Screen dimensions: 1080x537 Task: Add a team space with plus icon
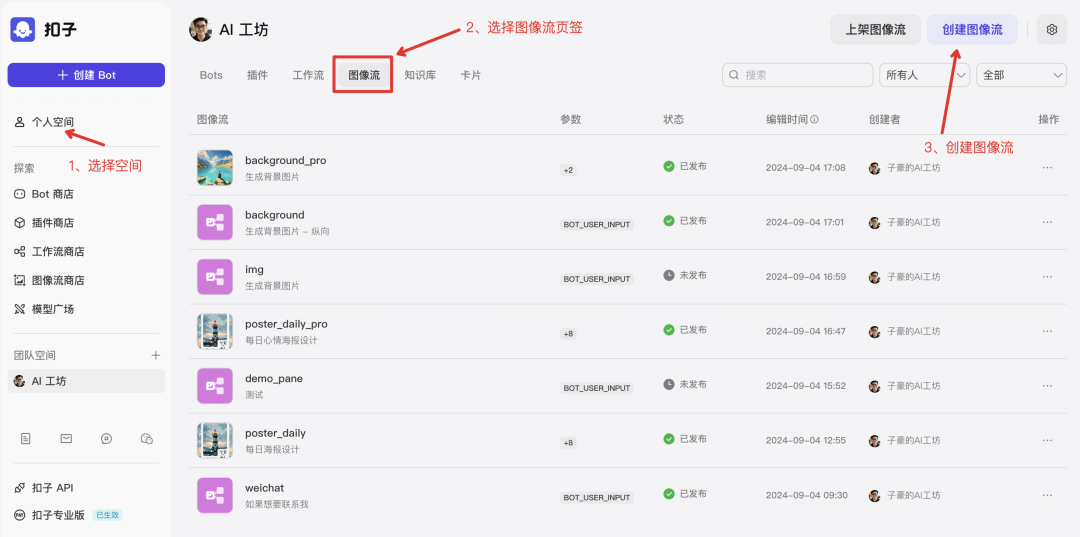[x=156, y=355]
